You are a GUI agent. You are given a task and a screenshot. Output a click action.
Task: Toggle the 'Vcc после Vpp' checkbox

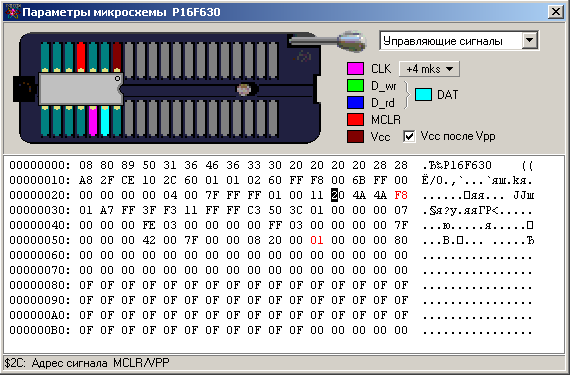409,137
